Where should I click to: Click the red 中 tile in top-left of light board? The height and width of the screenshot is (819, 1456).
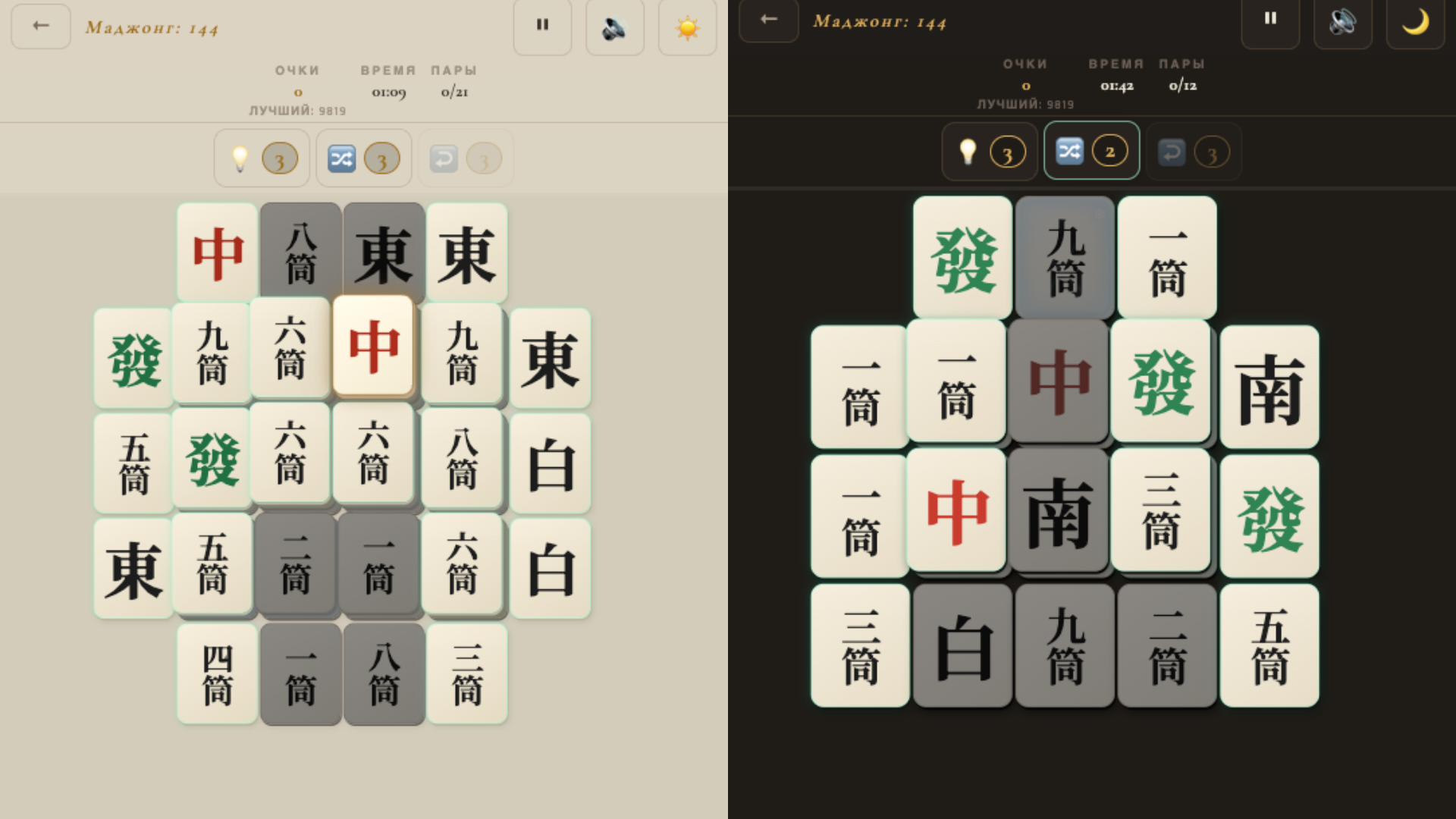click(x=218, y=253)
